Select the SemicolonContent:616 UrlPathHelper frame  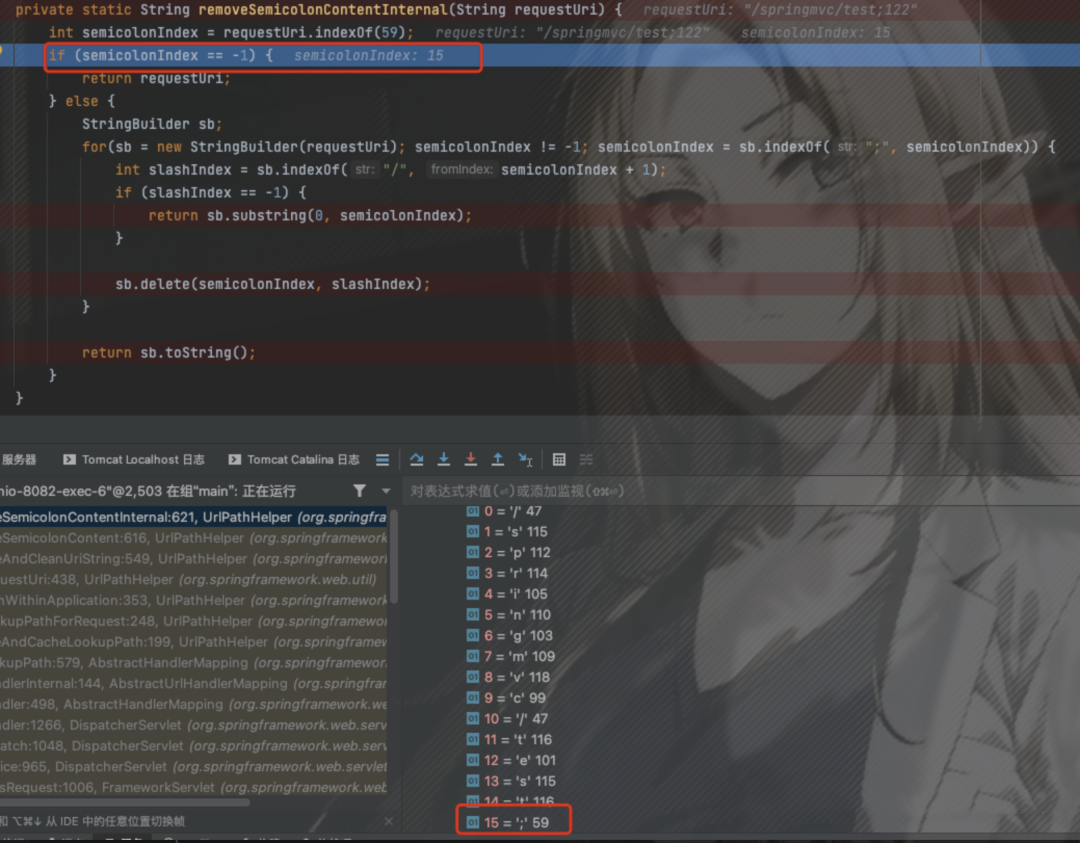194,538
